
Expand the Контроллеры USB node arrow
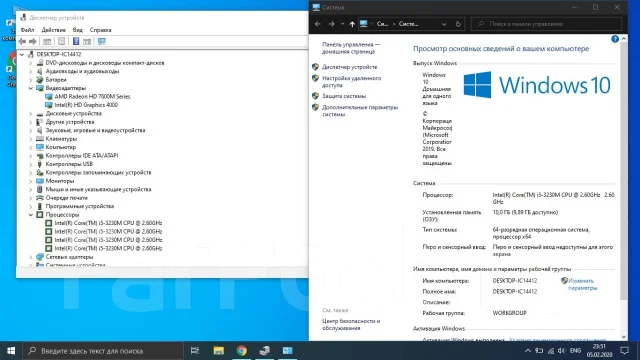(31, 164)
